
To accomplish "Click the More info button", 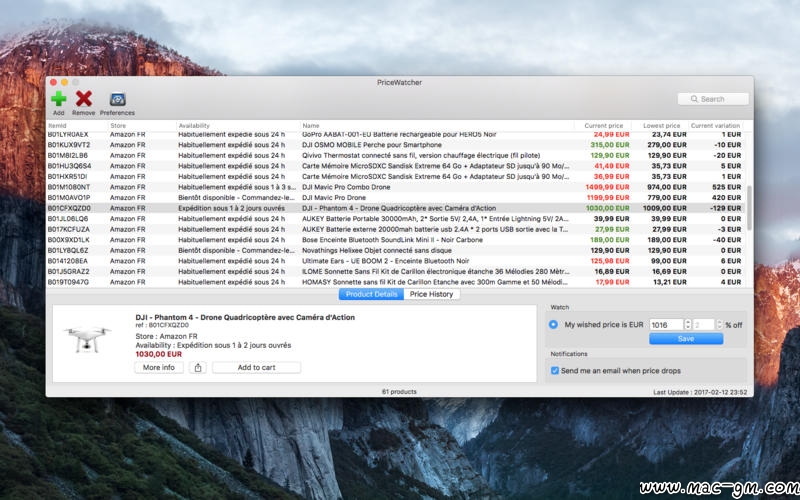I will pyautogui.click(x=159, y=367).
